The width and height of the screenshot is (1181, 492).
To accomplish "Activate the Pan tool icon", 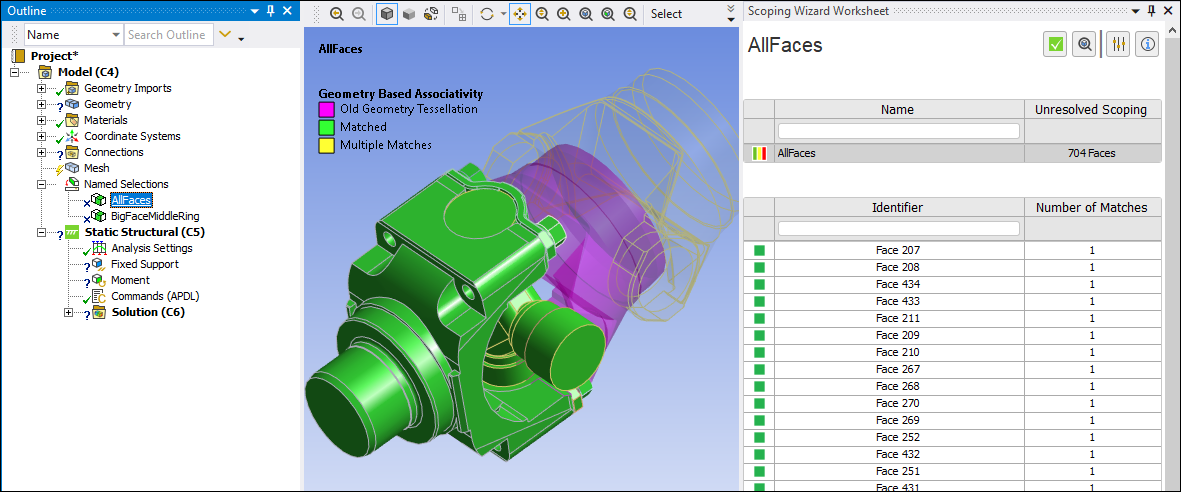I will (520, 14).
